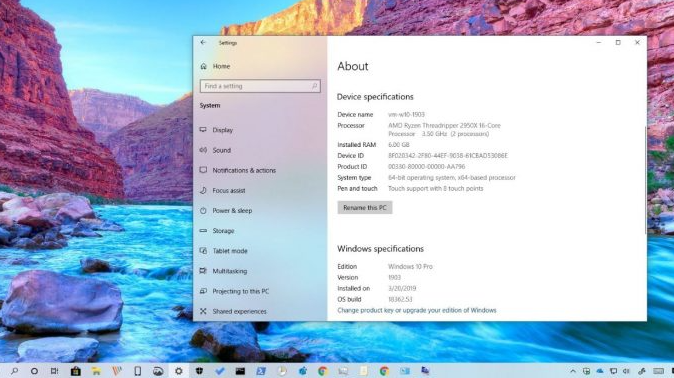Click the Touch support with 8 touch points text

435,188
